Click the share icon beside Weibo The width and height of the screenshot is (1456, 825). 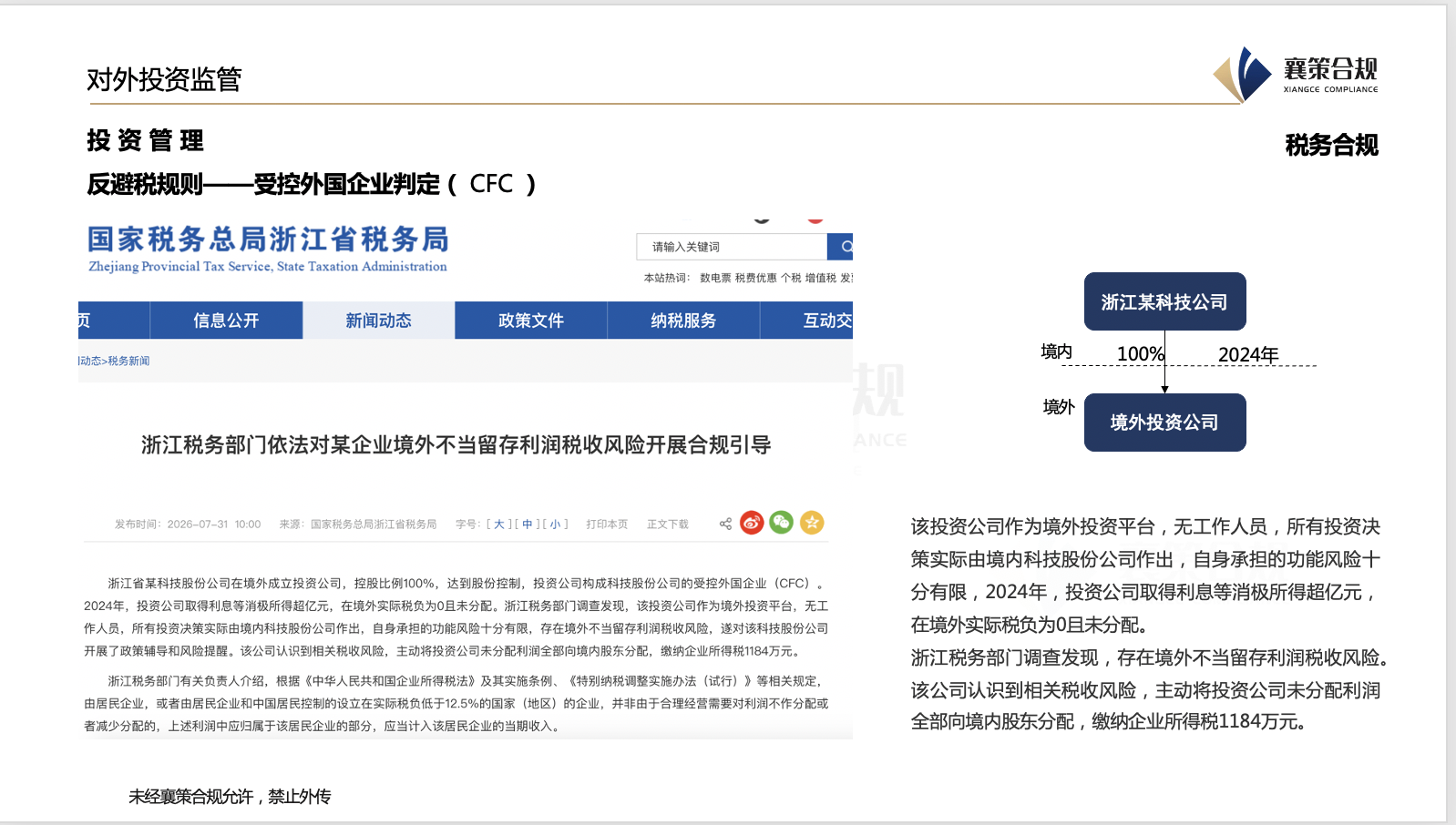(x=725, y=524)
